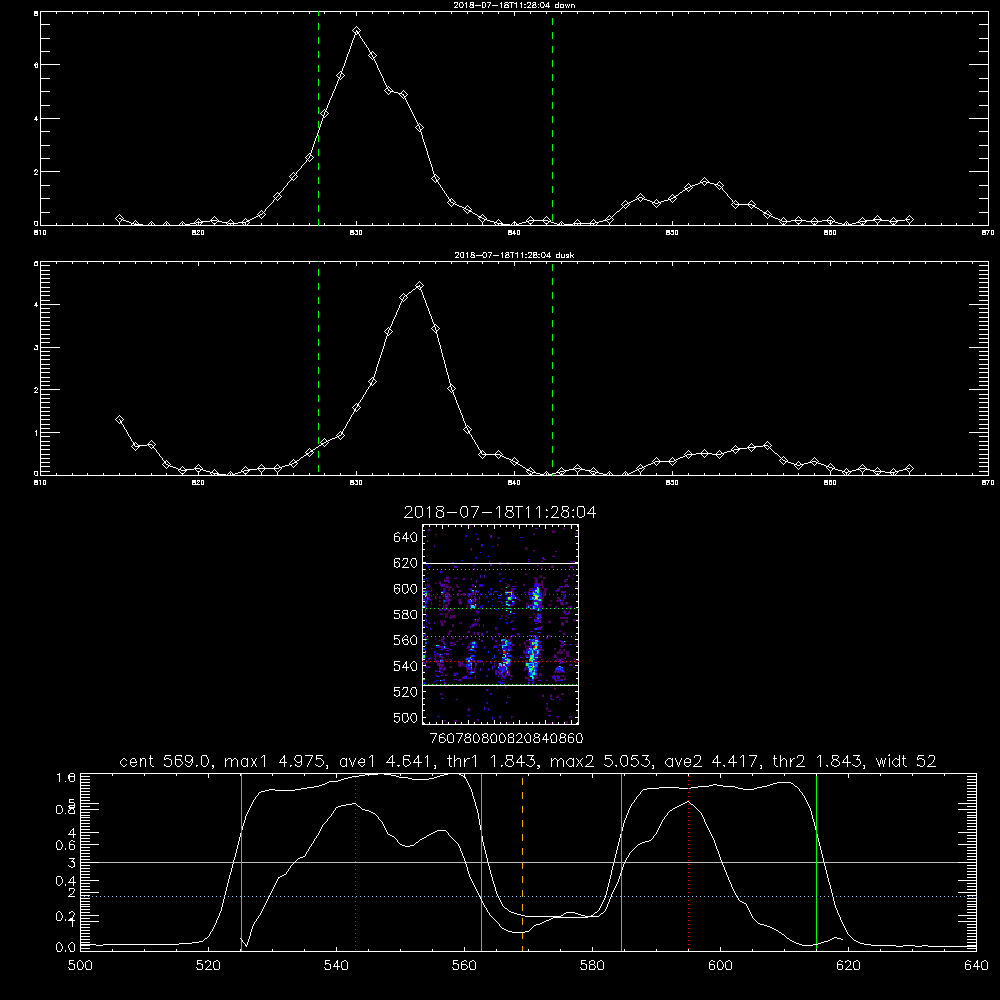This screenshot has width=1000, height=1000.
Task: Click the right green dashed line in dawn plot
Action: pyautogui.click(x=552, y=119)
